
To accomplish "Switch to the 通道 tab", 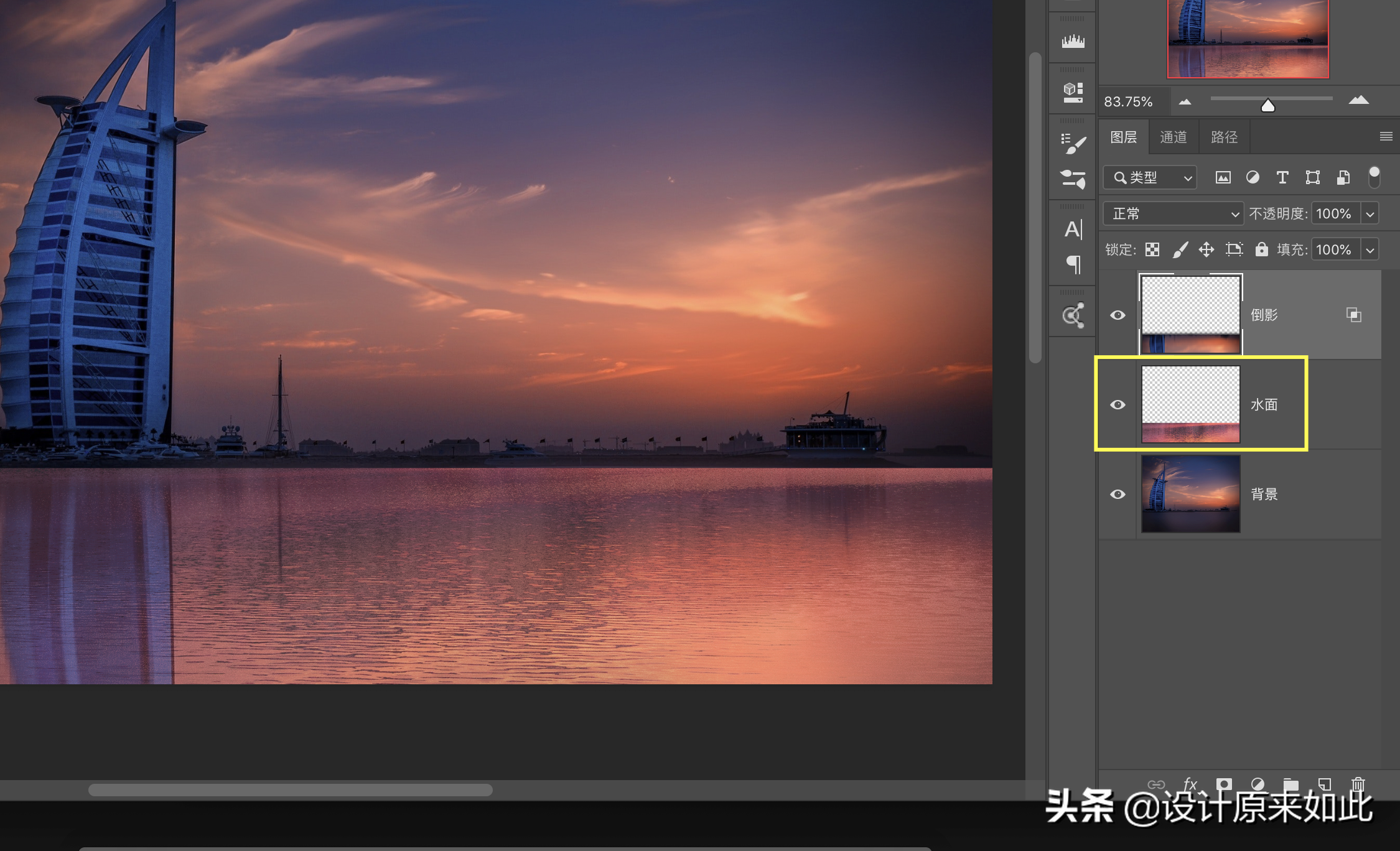I will click(1174, 137).
